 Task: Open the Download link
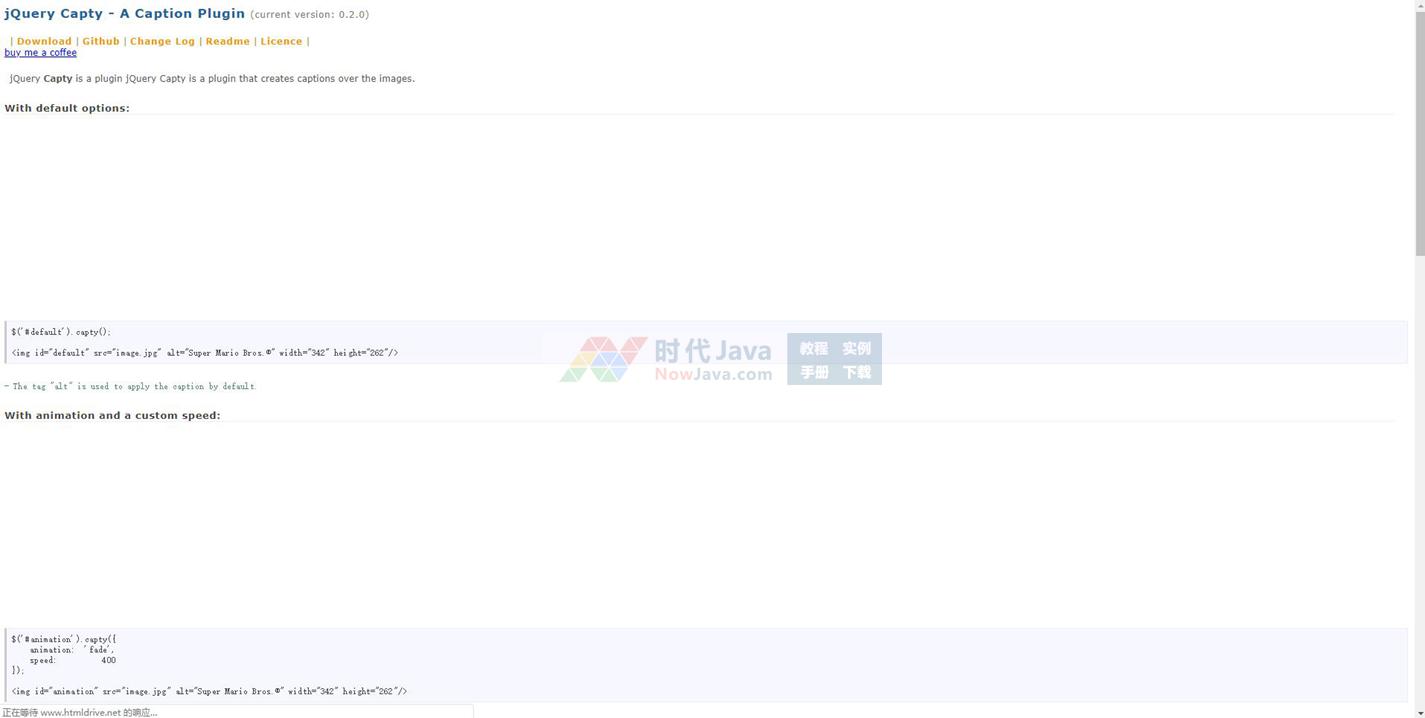click(x=44, y=41)
